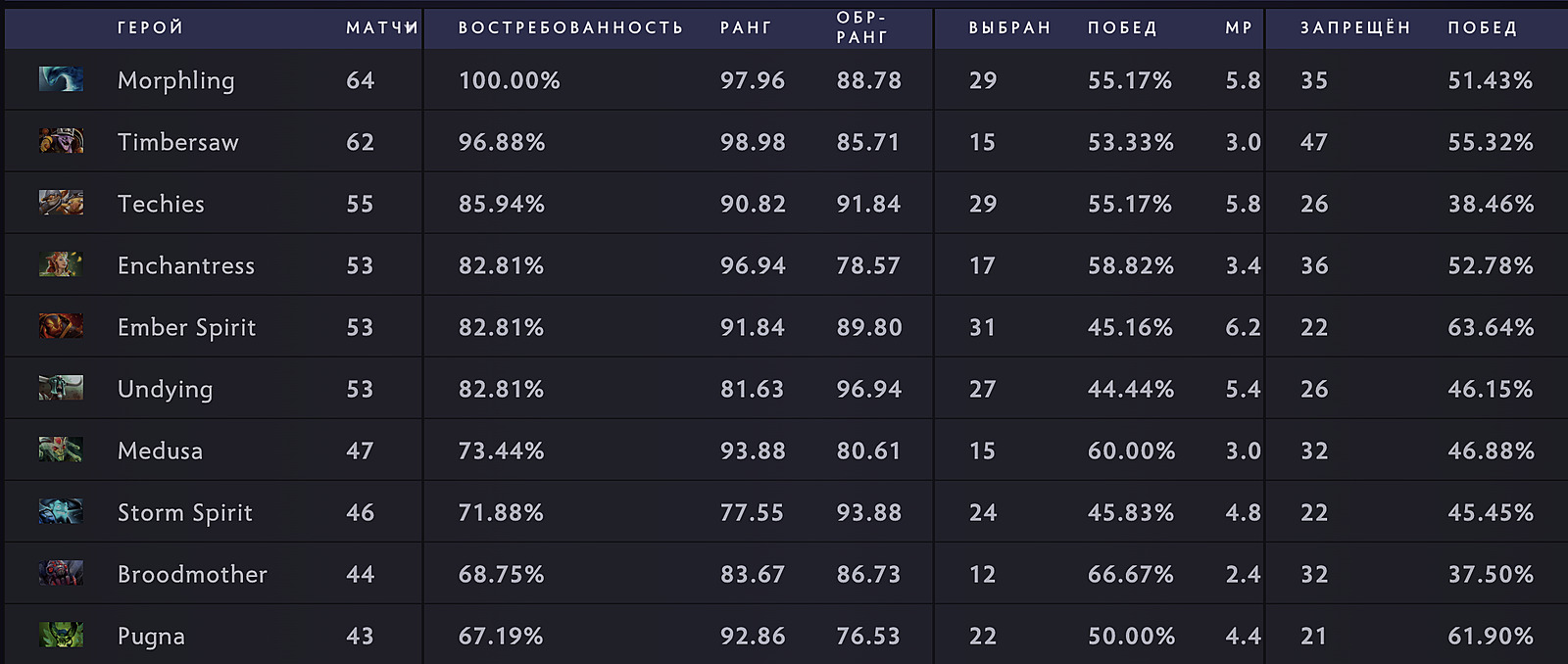The image size is (1568, 664).
Task: Click the Timbersaw hero portrait icon
Action: coord(61,141)
